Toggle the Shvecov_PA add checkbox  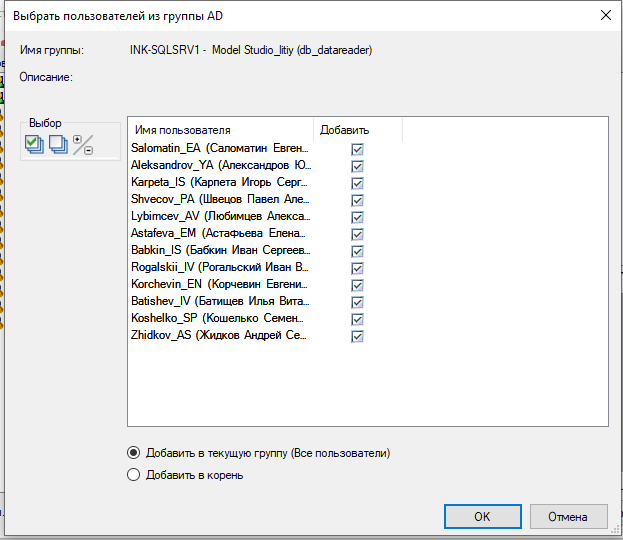tap(357, 200)
